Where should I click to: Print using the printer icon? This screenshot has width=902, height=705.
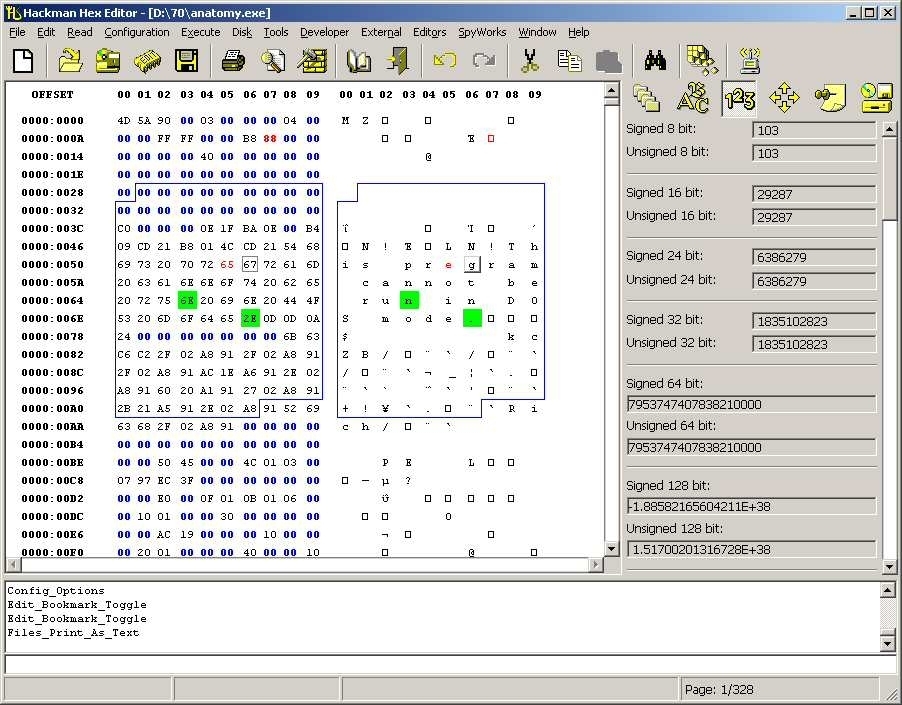(x=233, y=60)
